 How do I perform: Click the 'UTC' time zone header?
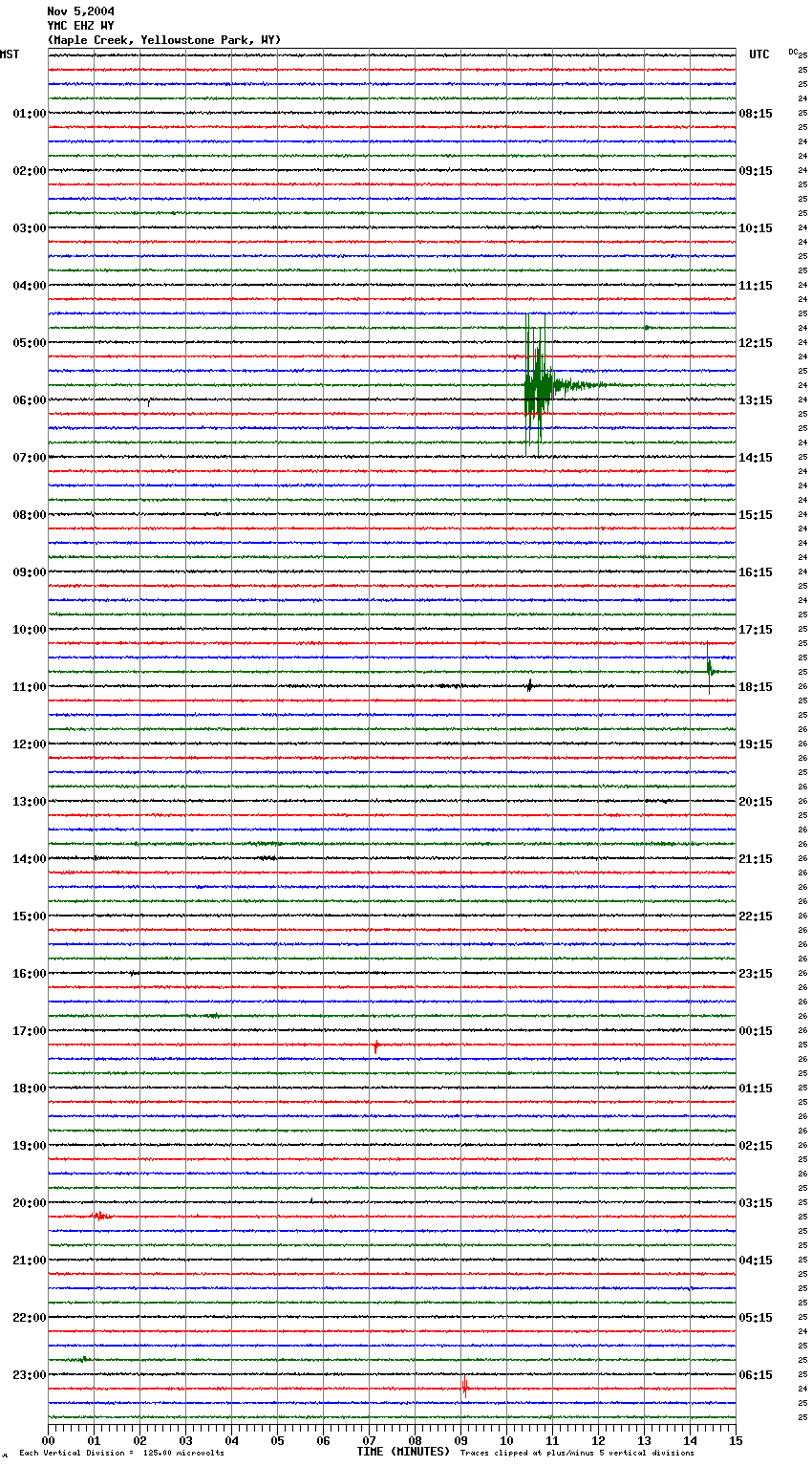759,54
